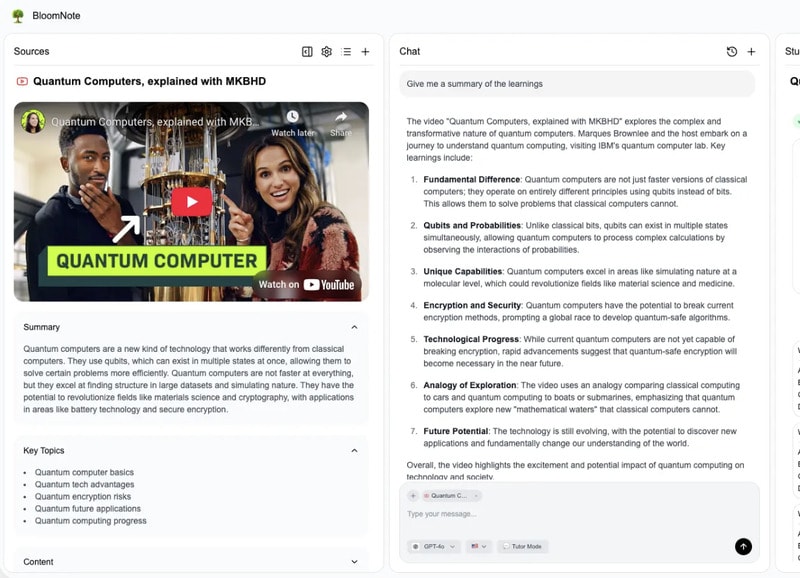
Task: Add a new source with plus icon
Action: (365, 52)
